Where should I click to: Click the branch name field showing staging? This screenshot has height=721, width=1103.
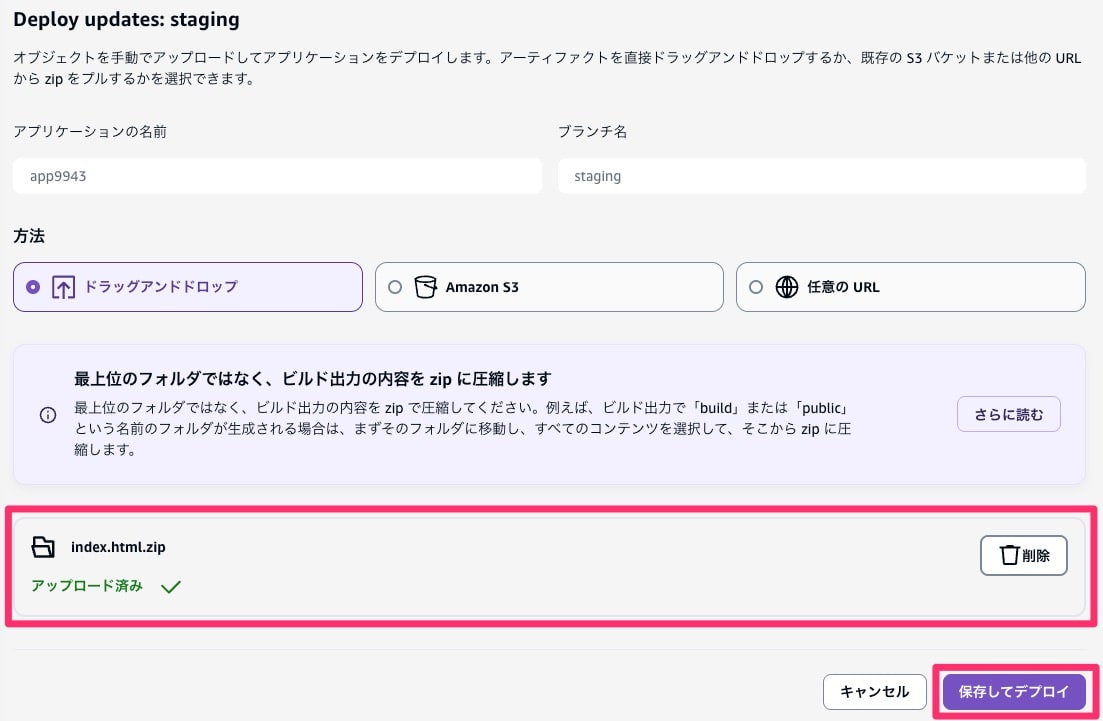[822, 176]
